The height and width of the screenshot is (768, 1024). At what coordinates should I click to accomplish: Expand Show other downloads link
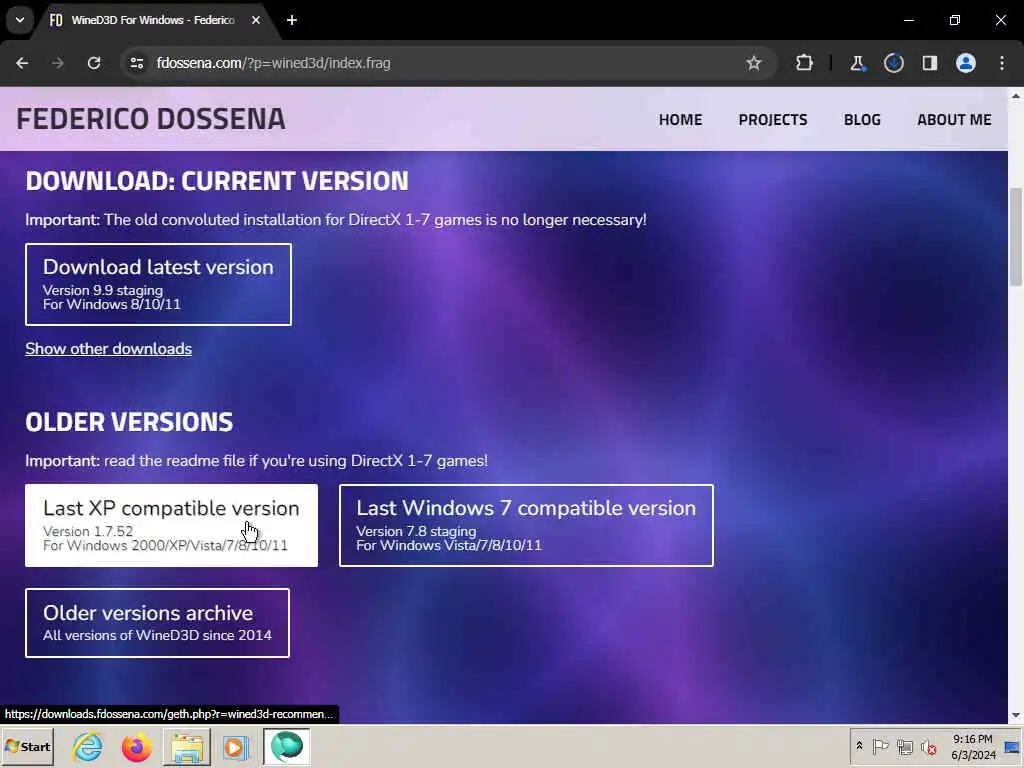108,349
